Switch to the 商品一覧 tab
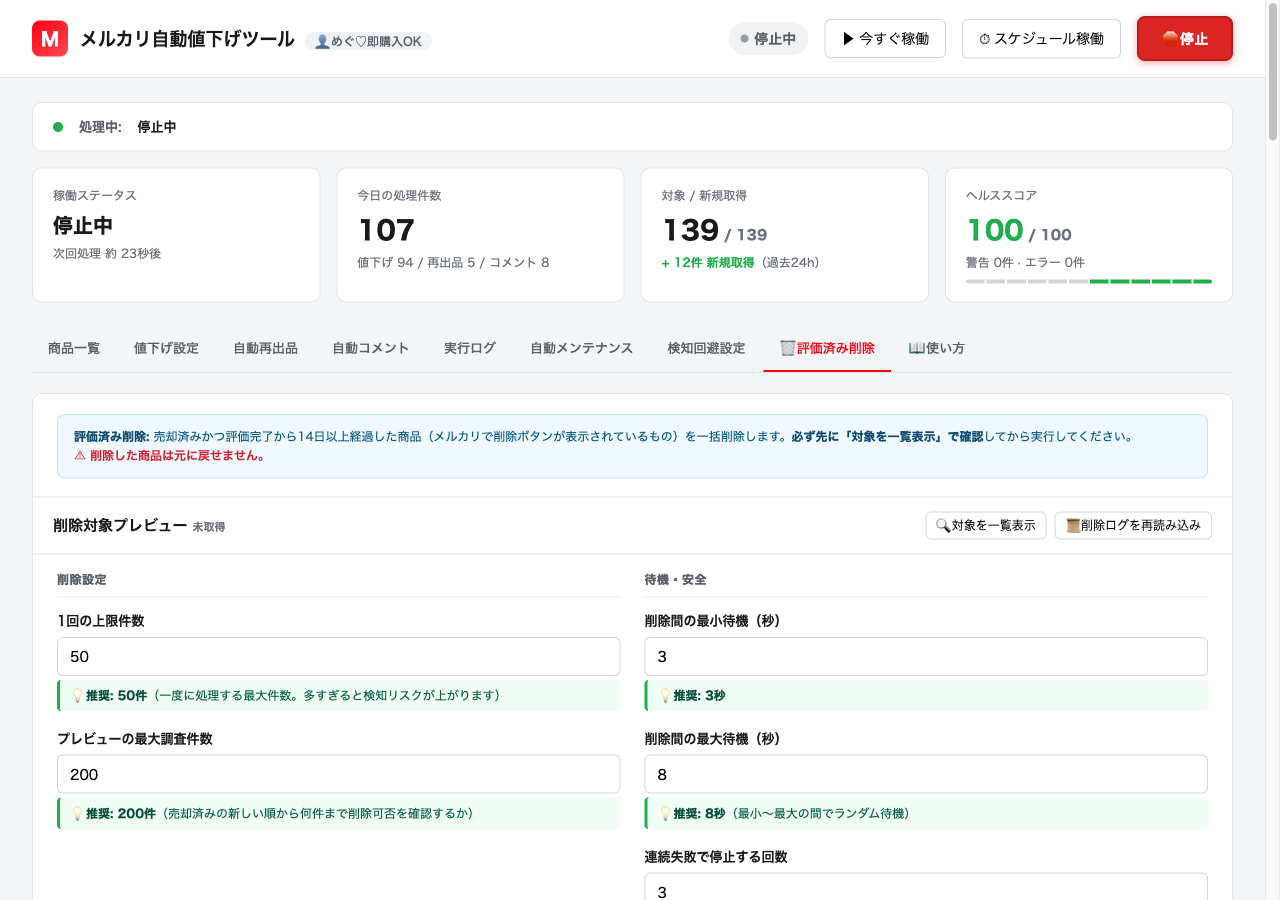Viewport: 1280px width, 900px height. [74, 348]
